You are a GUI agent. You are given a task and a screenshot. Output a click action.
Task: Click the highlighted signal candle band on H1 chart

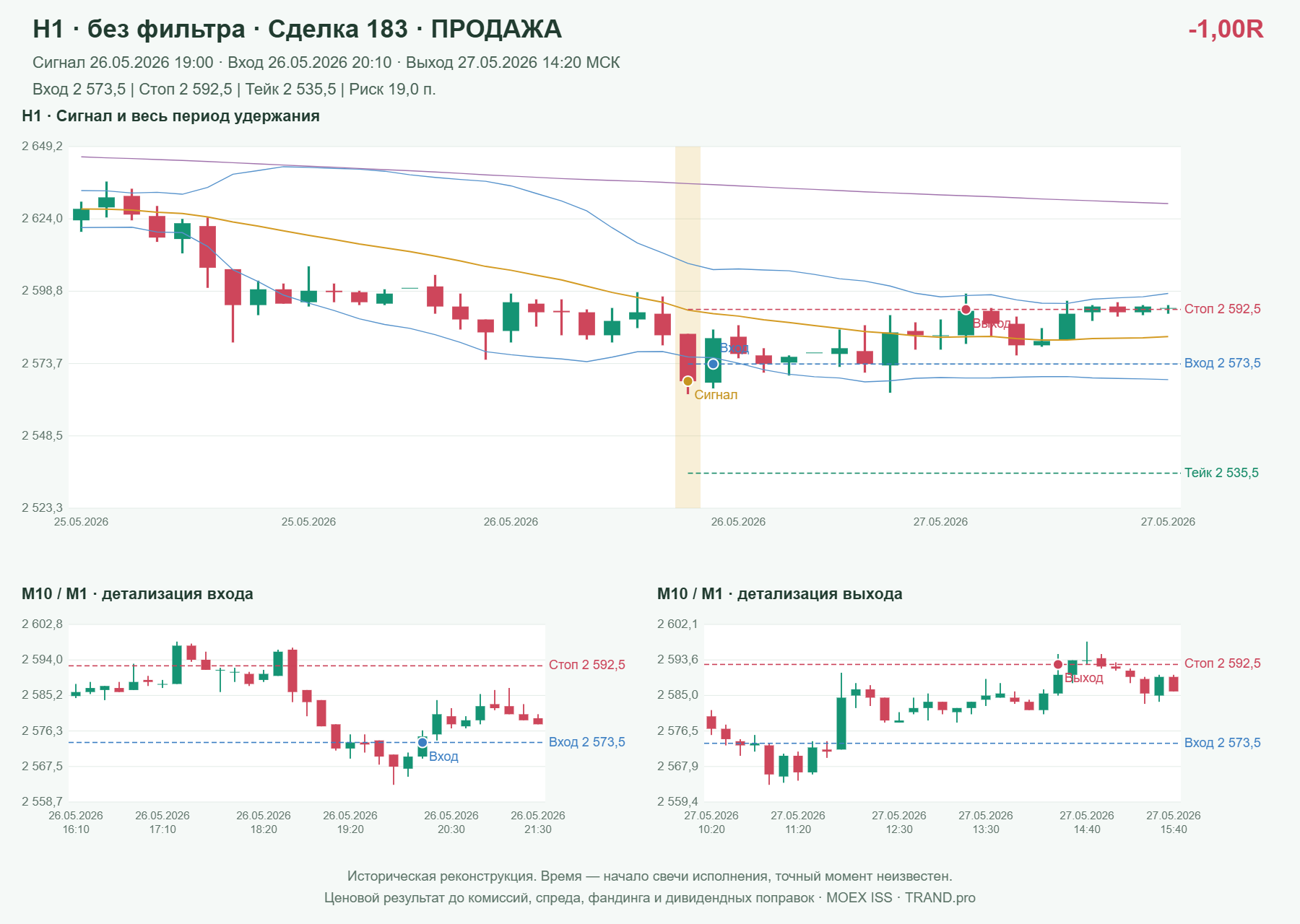coord(688,327)
